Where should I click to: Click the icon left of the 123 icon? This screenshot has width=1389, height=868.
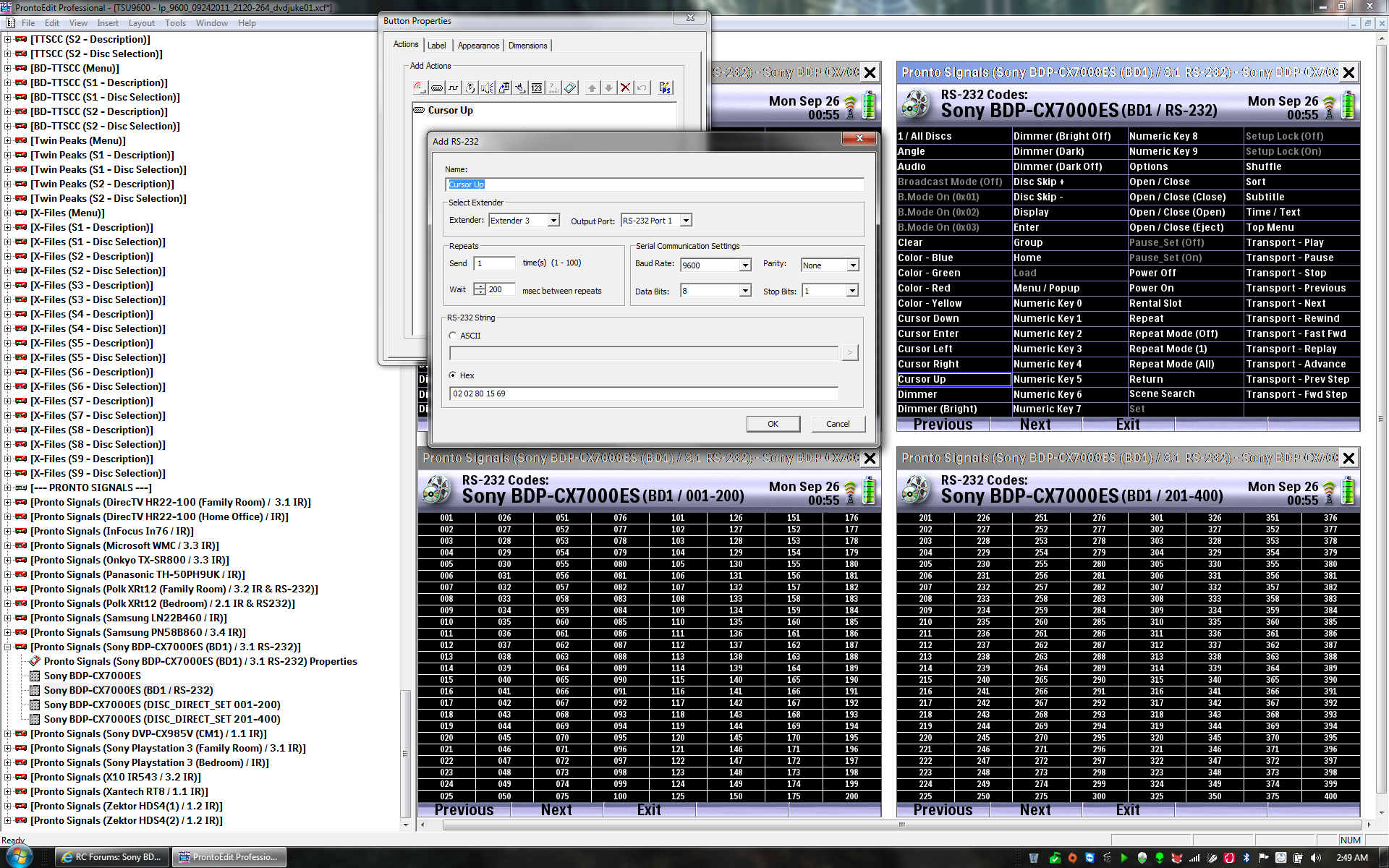click(x=520, y=88)
